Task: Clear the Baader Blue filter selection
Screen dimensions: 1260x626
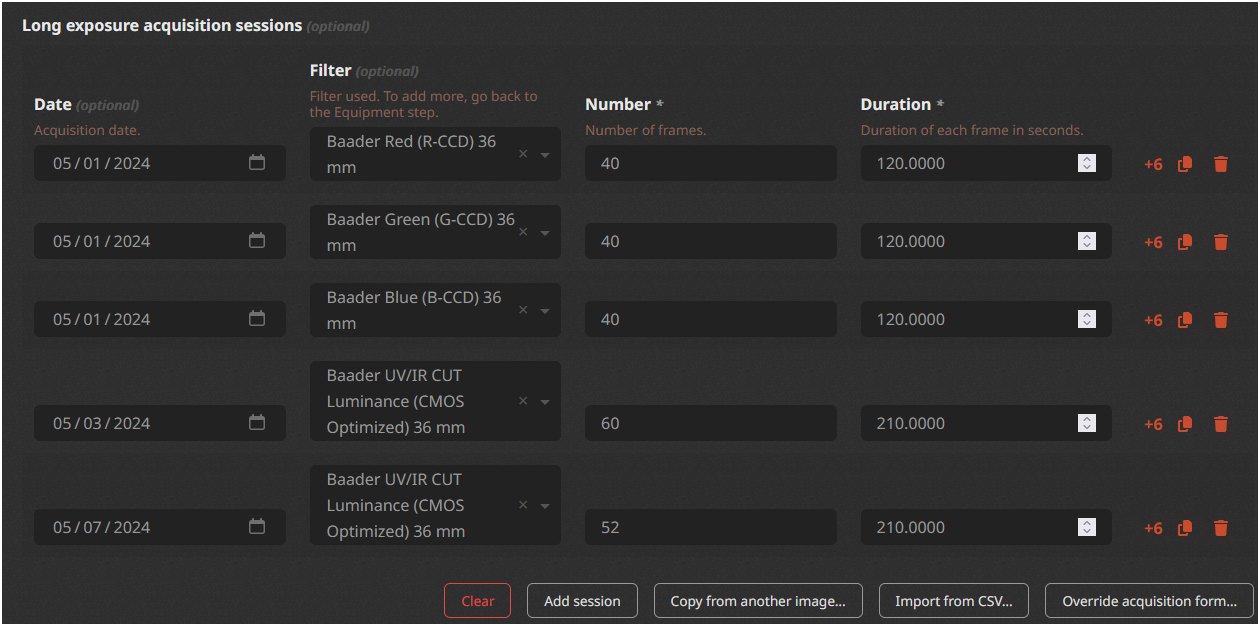Action: point(523,311)
